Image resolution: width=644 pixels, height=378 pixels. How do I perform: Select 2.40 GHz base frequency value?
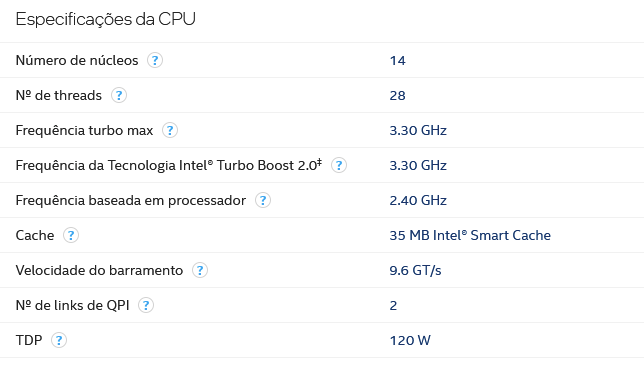coord(418,201)
